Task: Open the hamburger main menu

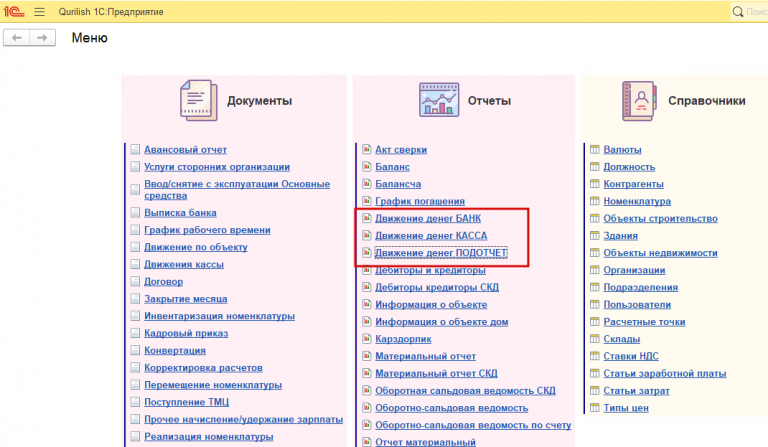Action: click(39, 12)
